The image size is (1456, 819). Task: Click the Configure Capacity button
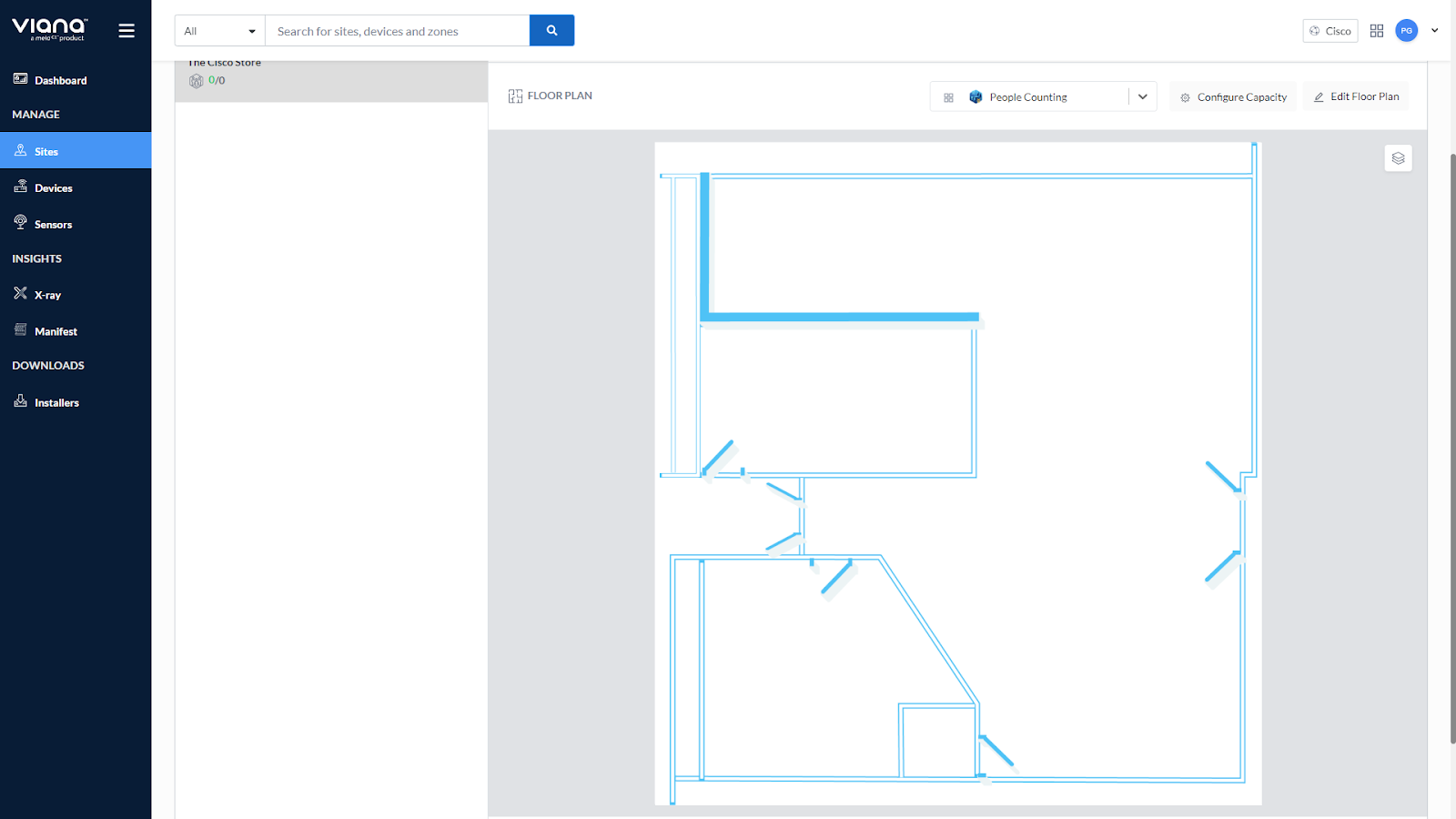[1233, 97]
